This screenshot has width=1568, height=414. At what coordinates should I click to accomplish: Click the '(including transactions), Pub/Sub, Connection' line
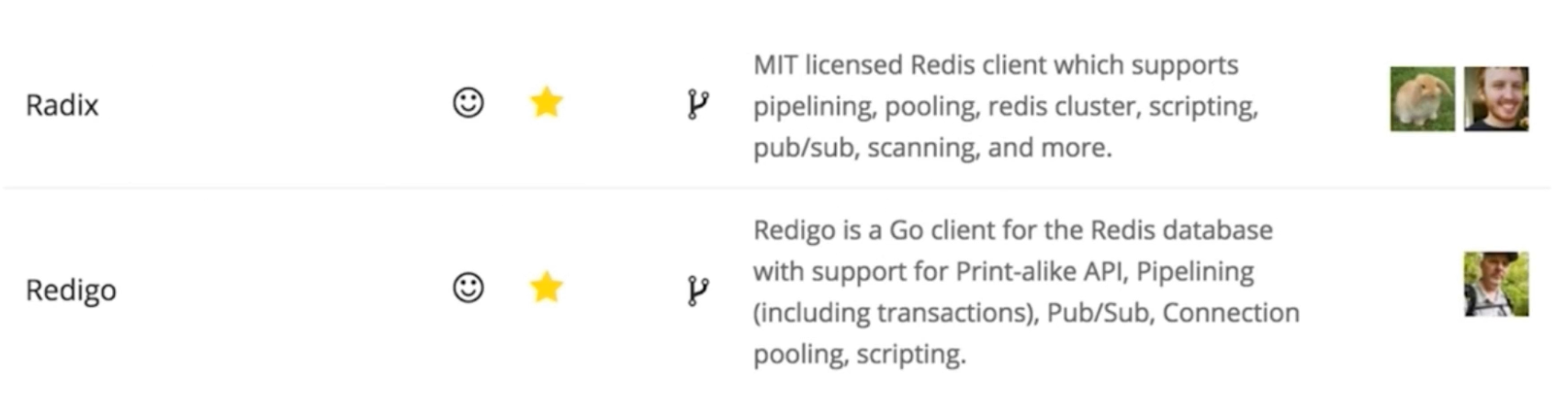coord(1026,313)
